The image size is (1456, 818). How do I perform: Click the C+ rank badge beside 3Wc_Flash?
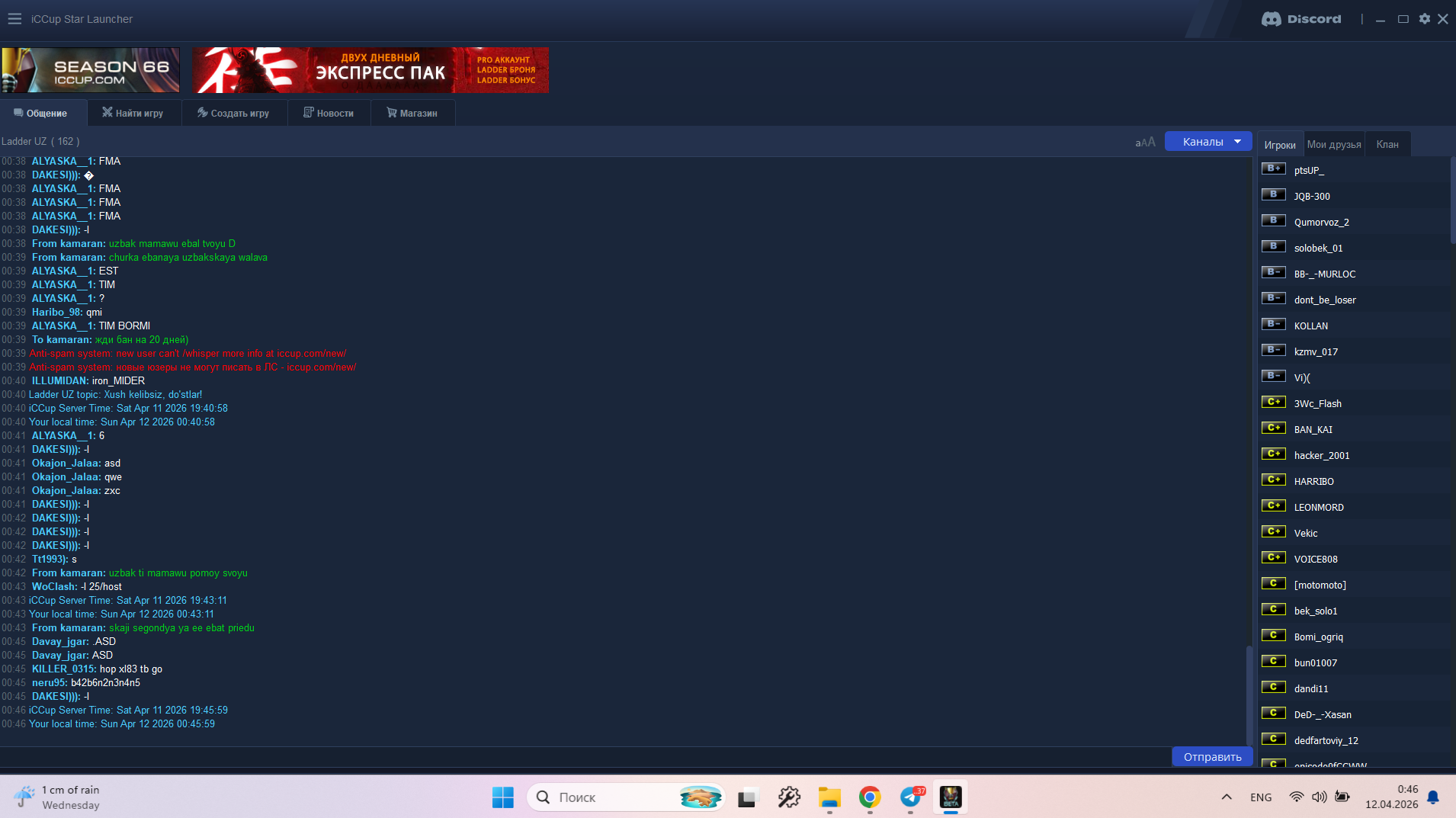[1274, 402]
